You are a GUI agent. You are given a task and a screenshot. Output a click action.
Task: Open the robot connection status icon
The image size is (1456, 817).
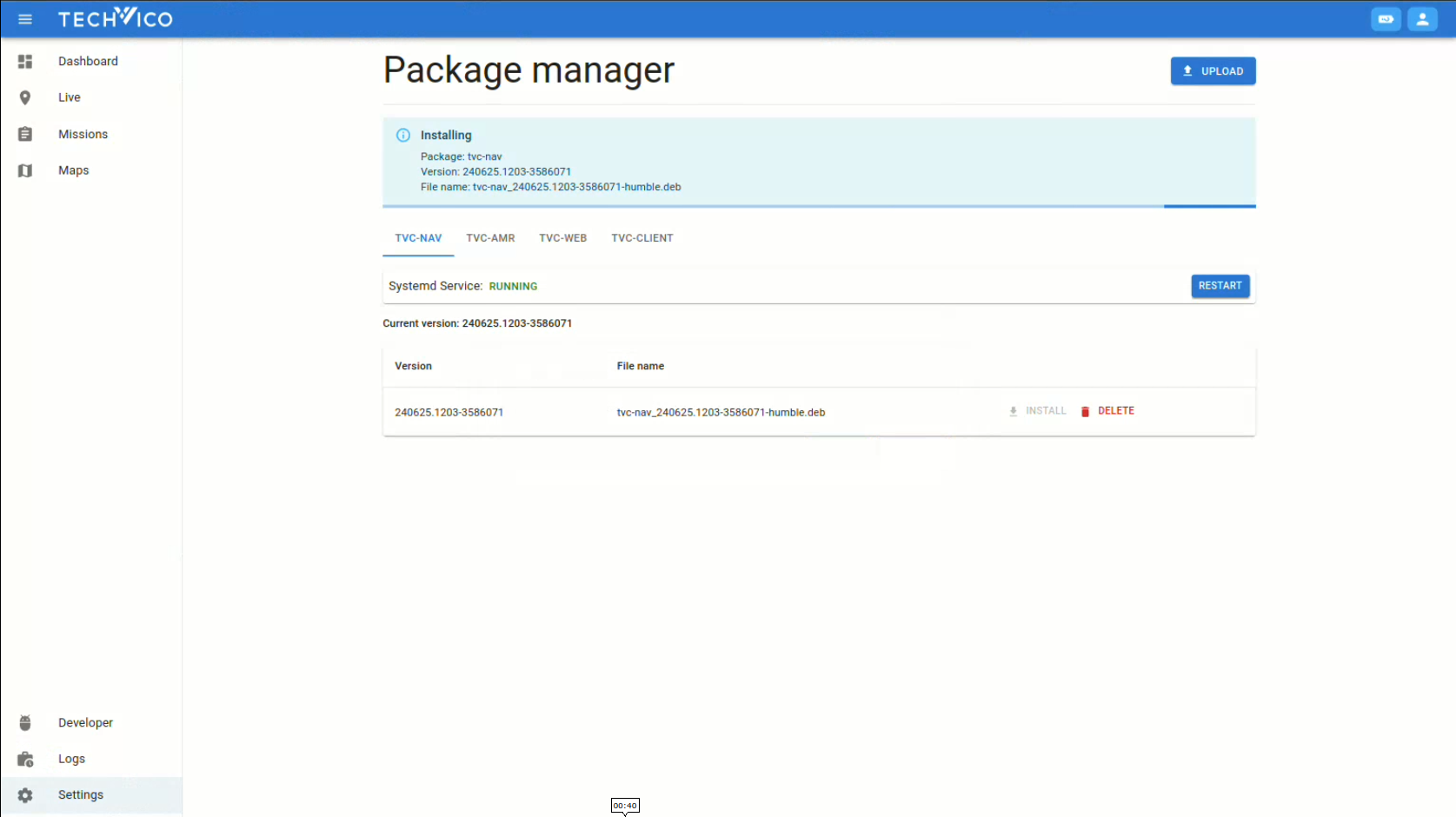coord(1386,19)
